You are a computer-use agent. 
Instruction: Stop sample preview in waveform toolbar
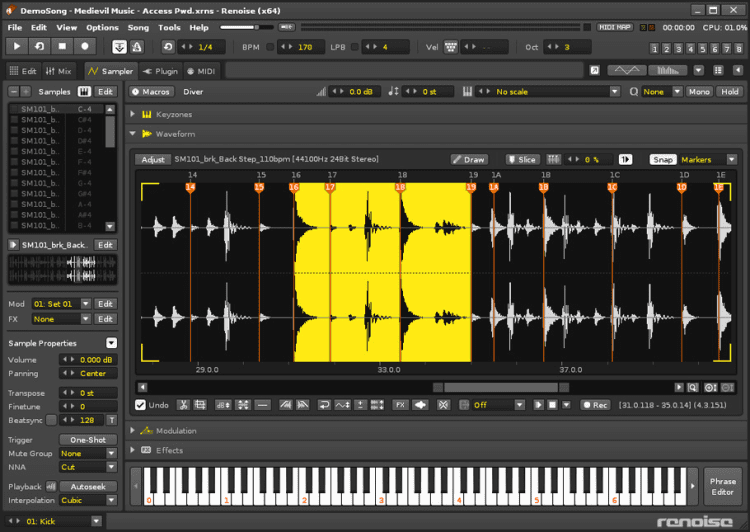click(552, 405)
